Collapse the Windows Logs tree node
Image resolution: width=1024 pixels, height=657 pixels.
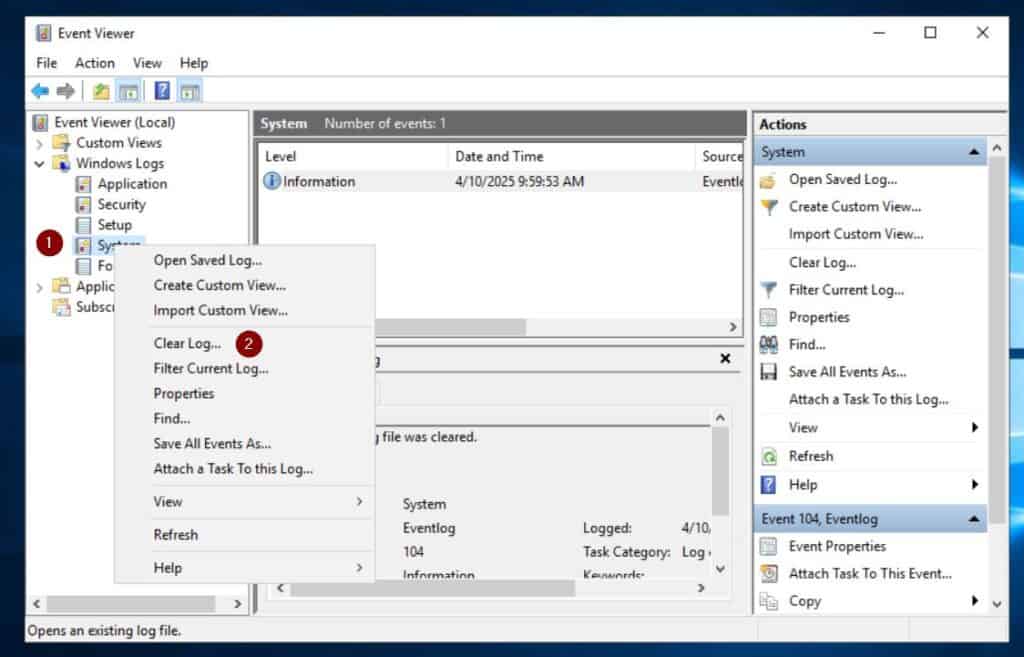(x=39, y=163)
